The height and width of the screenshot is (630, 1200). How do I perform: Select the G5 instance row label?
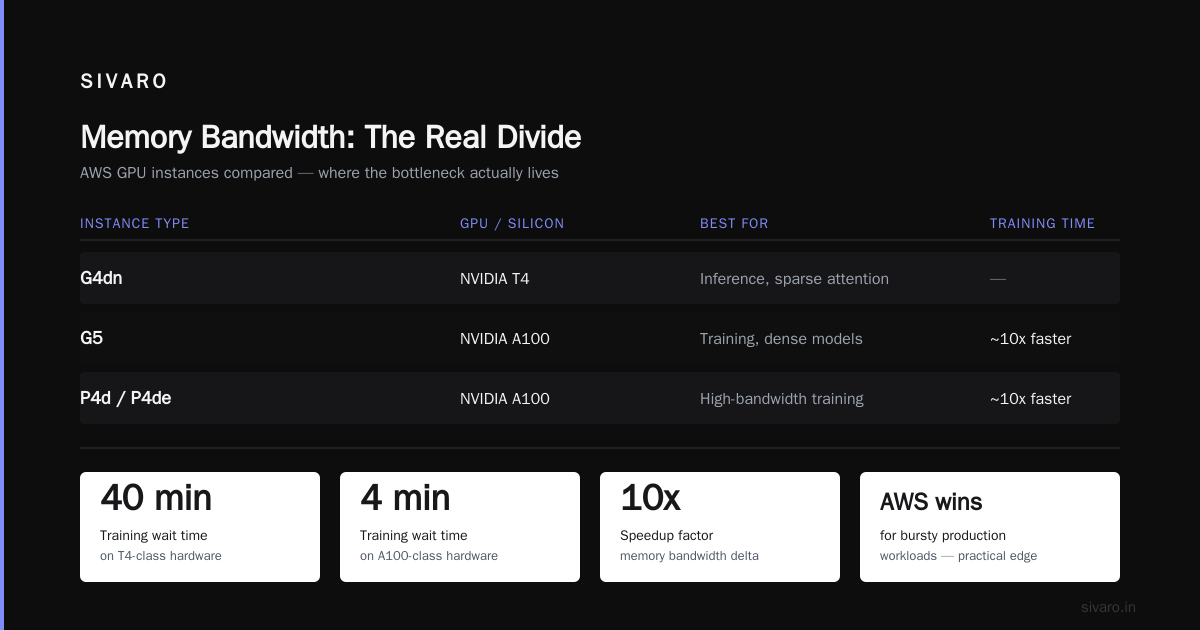point(91,338)
